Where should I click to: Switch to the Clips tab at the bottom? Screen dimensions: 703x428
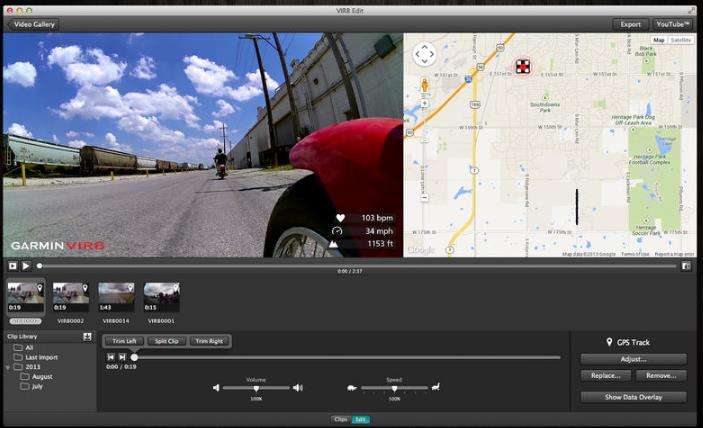(341, 419)
